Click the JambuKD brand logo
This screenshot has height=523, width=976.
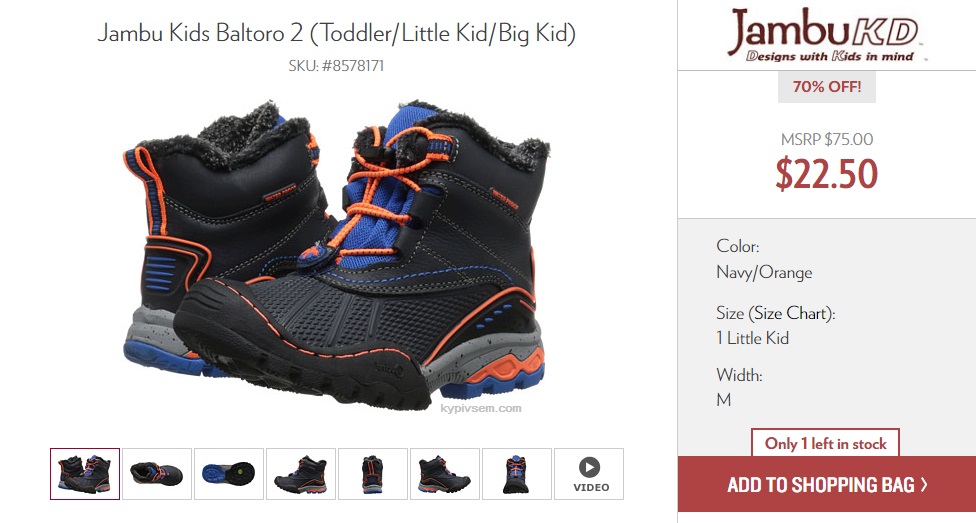click(824, 34)
